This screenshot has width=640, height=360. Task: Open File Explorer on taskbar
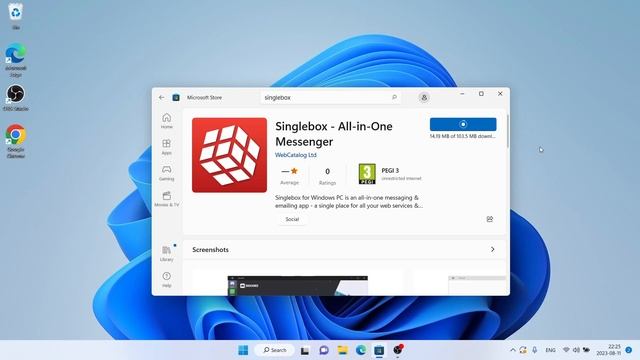point(342,350)
